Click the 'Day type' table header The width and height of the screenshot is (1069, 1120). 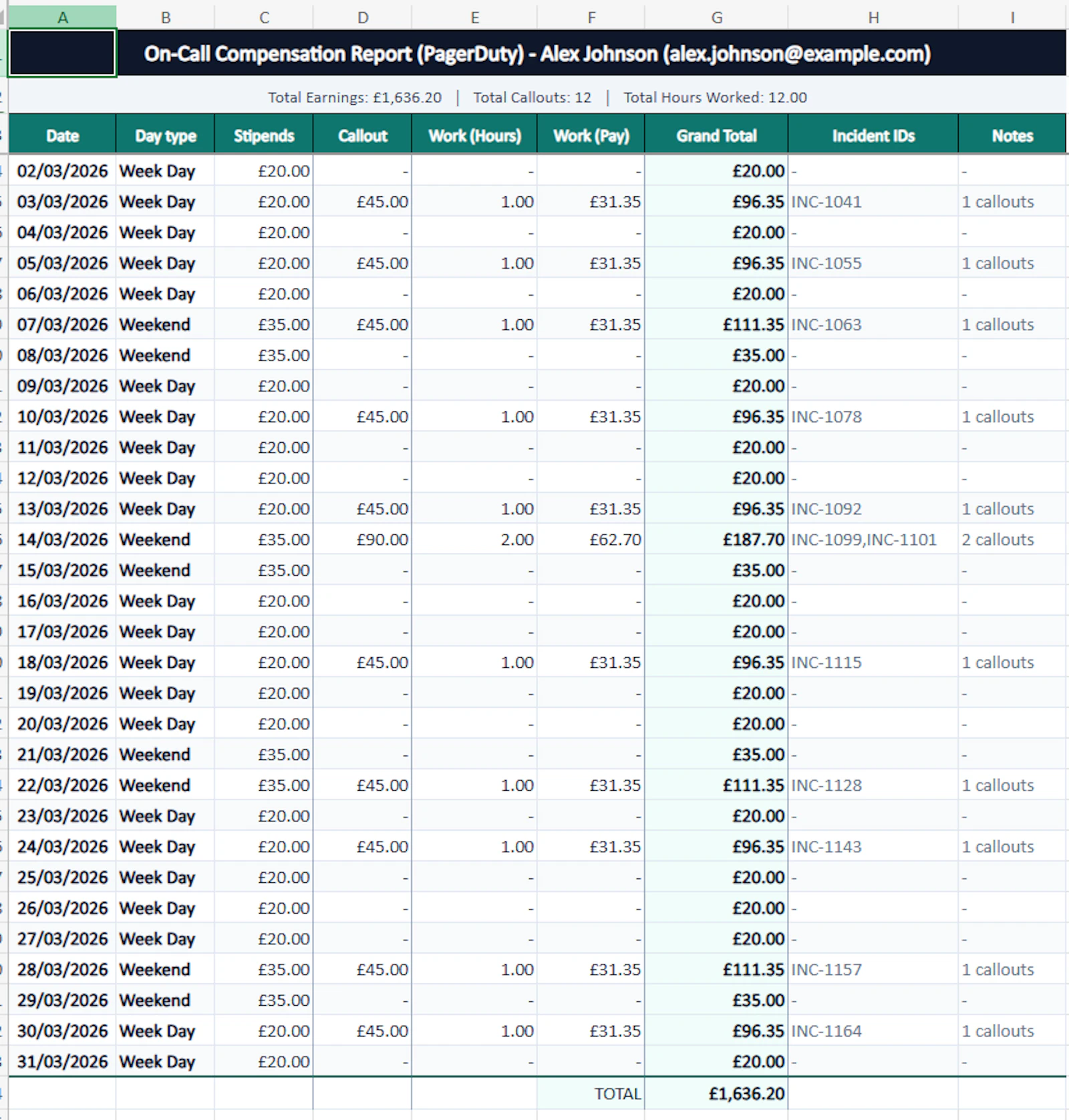click(x=165, y=136)
